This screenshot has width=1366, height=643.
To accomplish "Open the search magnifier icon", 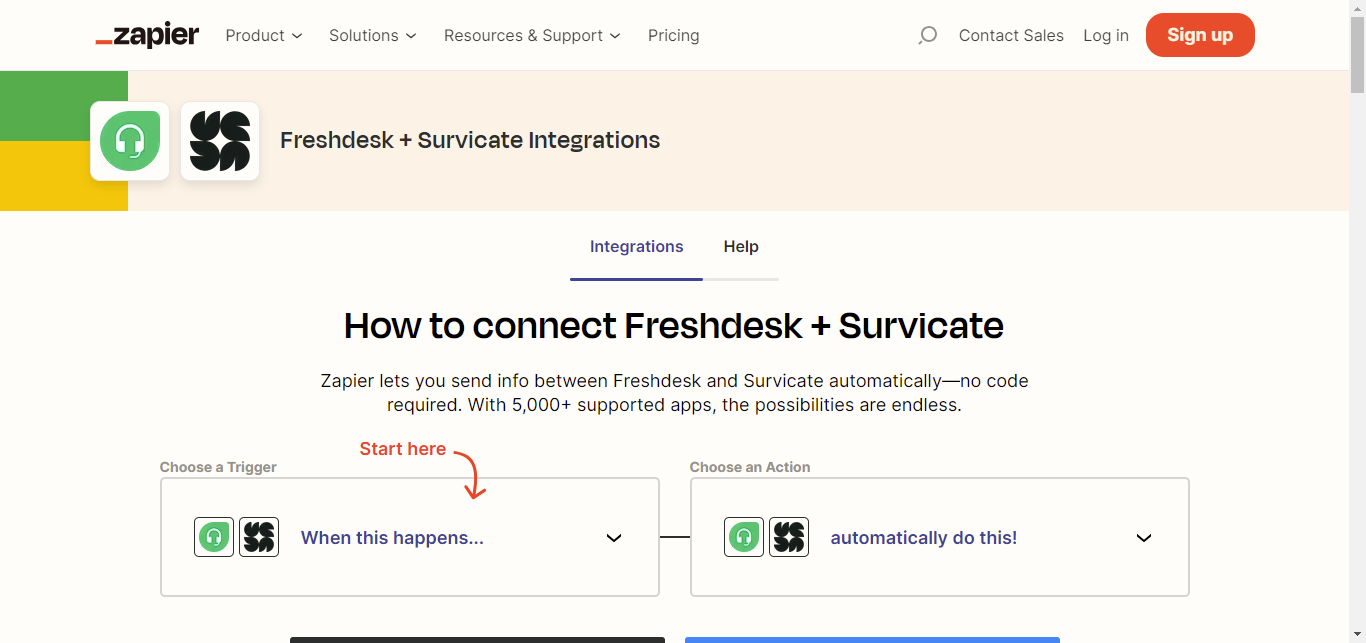I will point(927,36).
